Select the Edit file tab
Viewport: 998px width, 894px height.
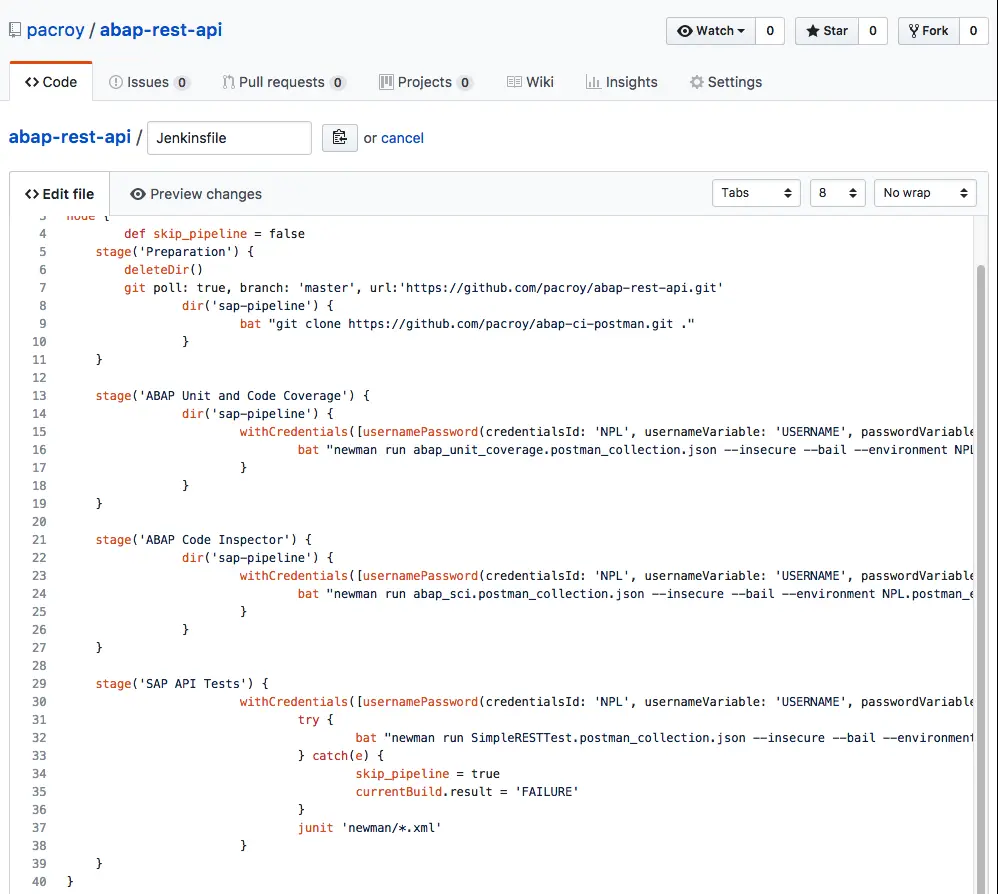(60, 194)
